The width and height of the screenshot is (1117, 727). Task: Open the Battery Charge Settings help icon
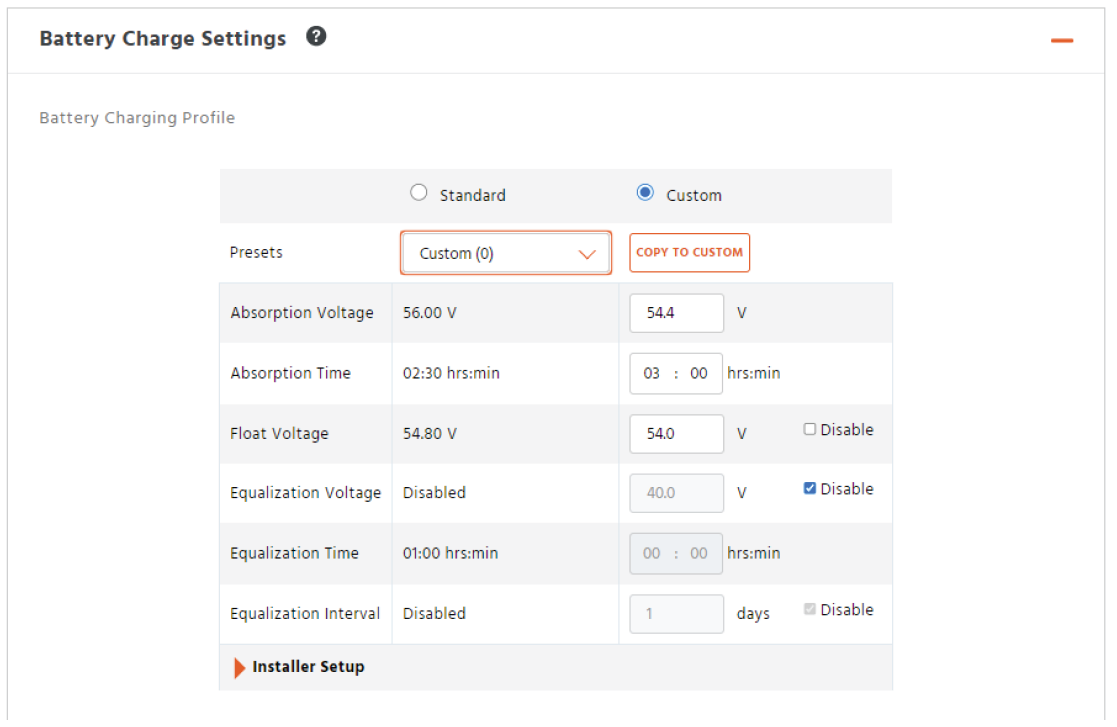(x=317, y=38)
